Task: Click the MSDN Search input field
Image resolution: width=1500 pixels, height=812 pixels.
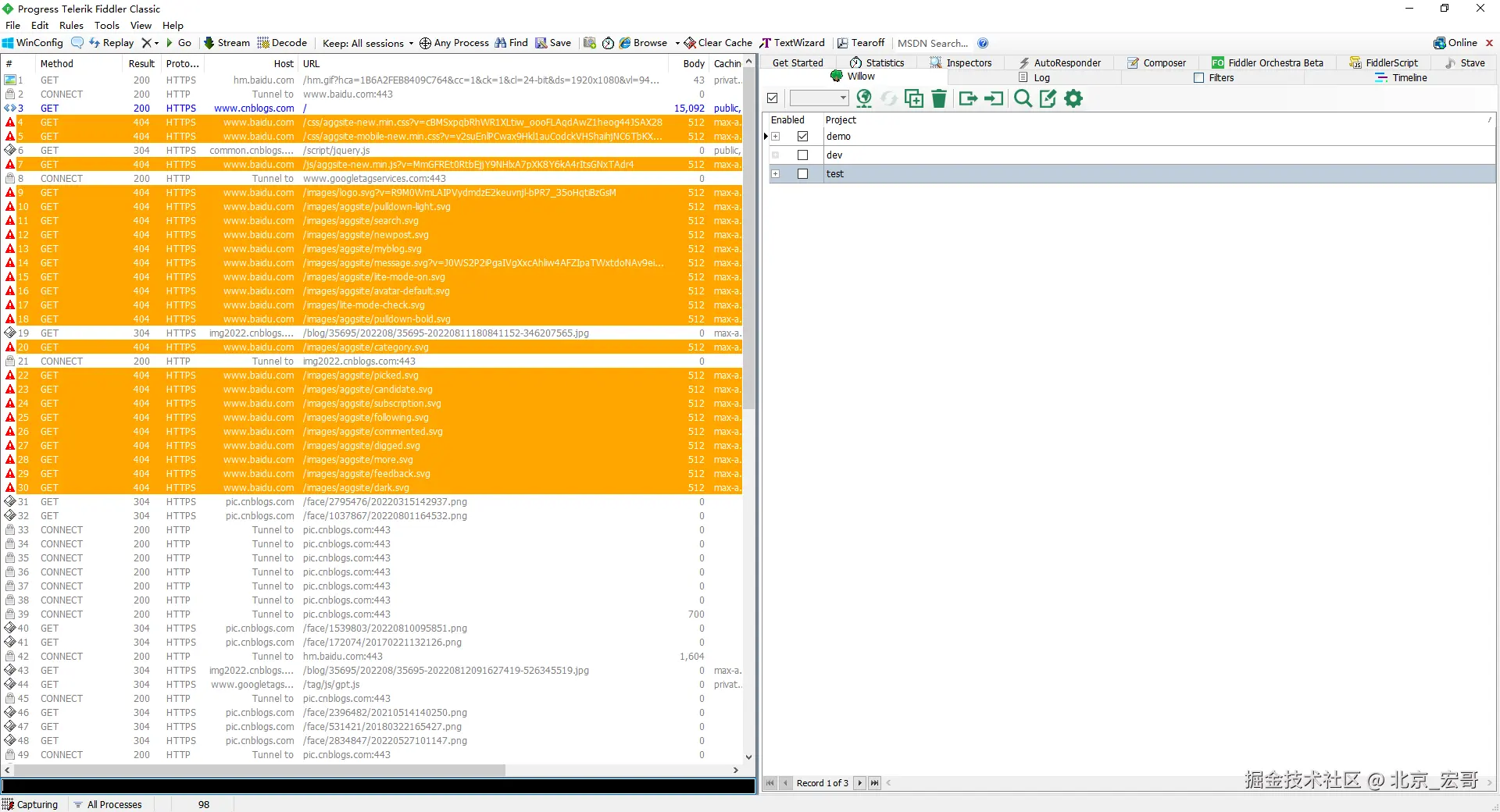Action: click(x=933, y=43)
